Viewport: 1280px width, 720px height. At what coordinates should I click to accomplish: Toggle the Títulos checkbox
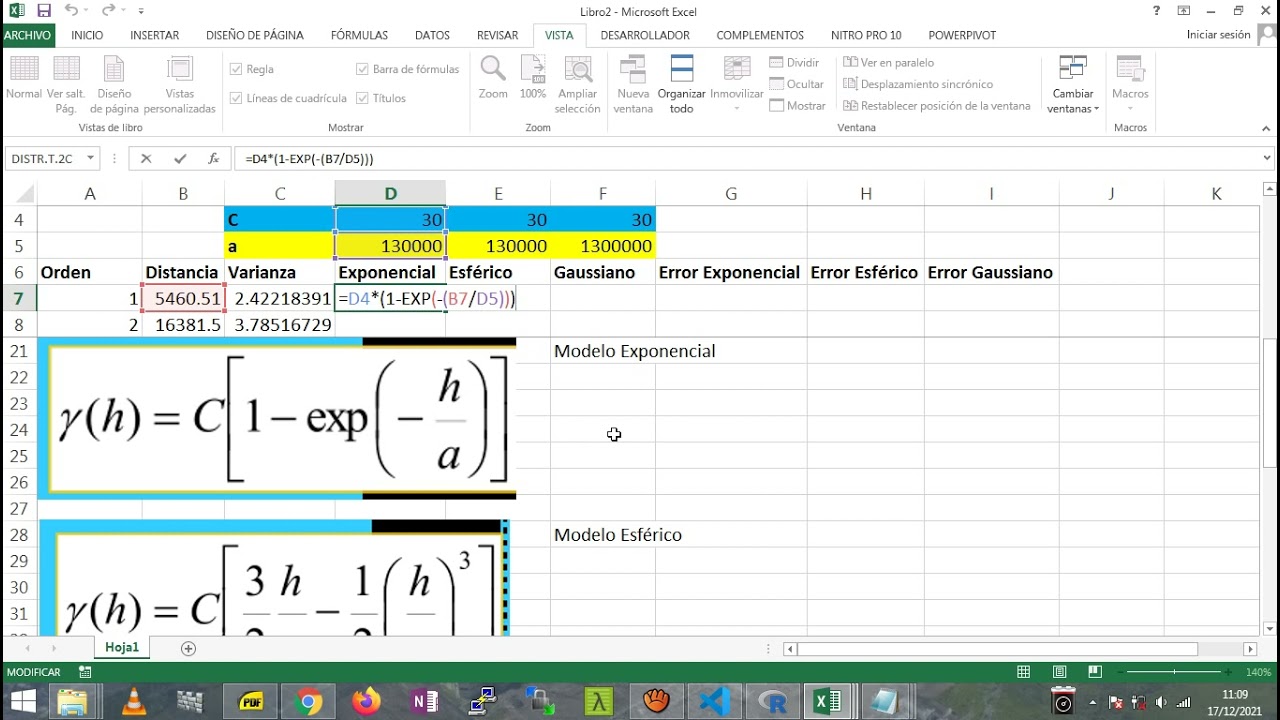[x=362, y=98]
